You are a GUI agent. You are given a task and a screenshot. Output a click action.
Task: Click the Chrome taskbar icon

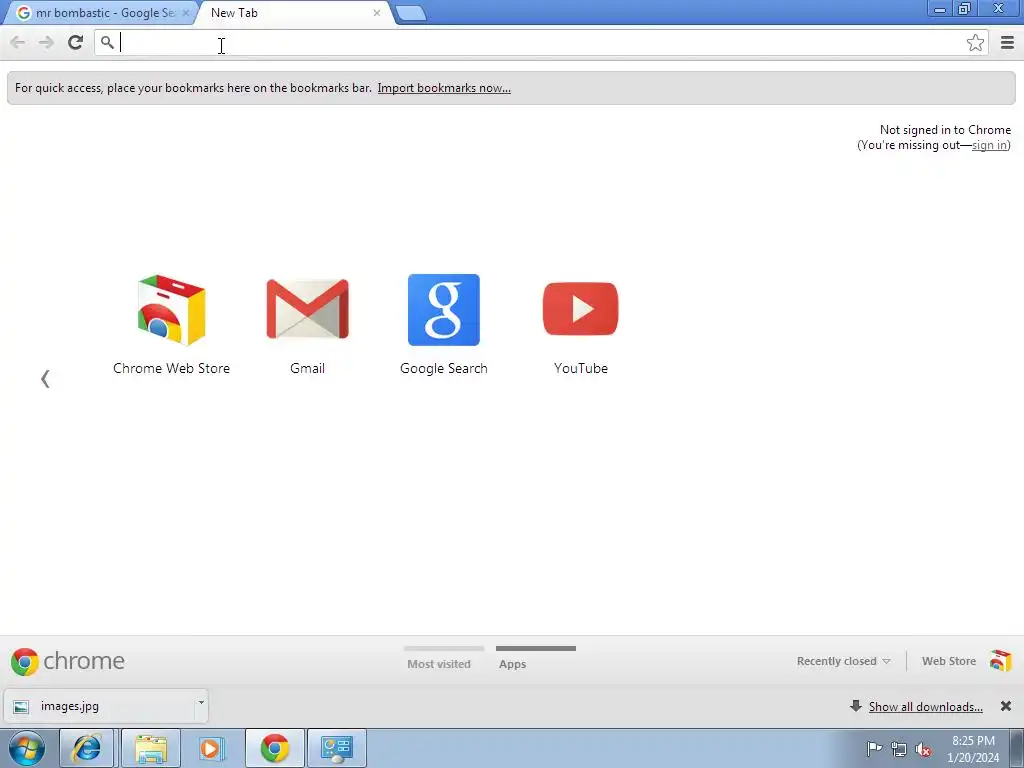(x=275, y=748)
